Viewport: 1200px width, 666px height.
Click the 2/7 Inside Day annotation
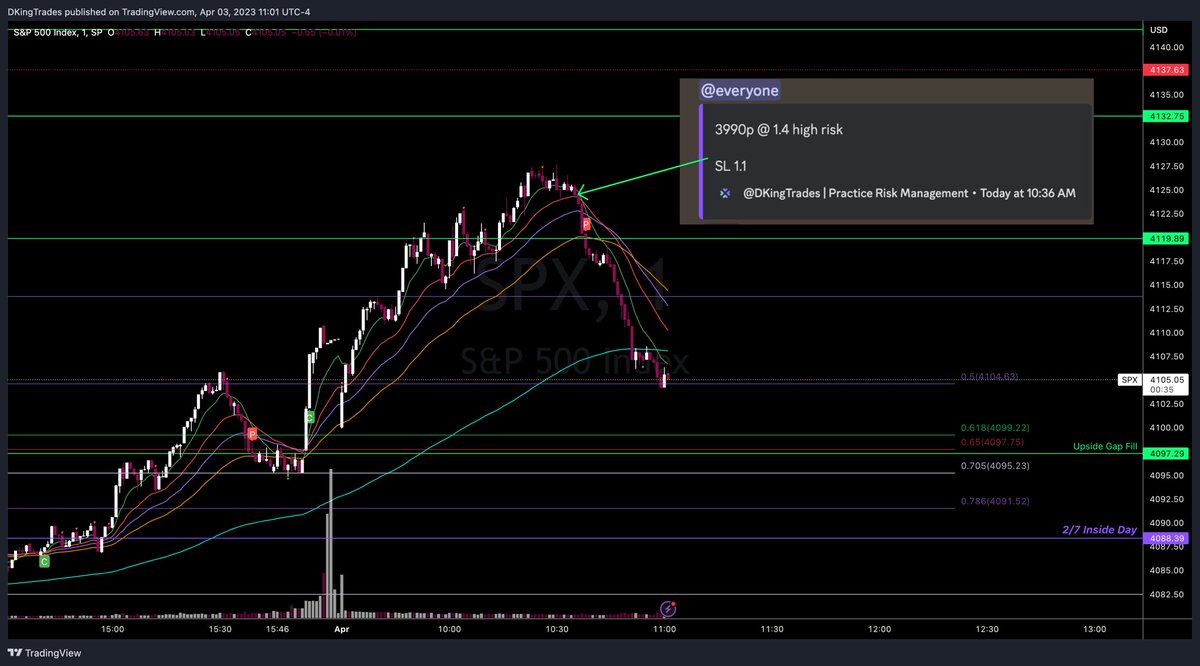click(x=1100, y=530)
